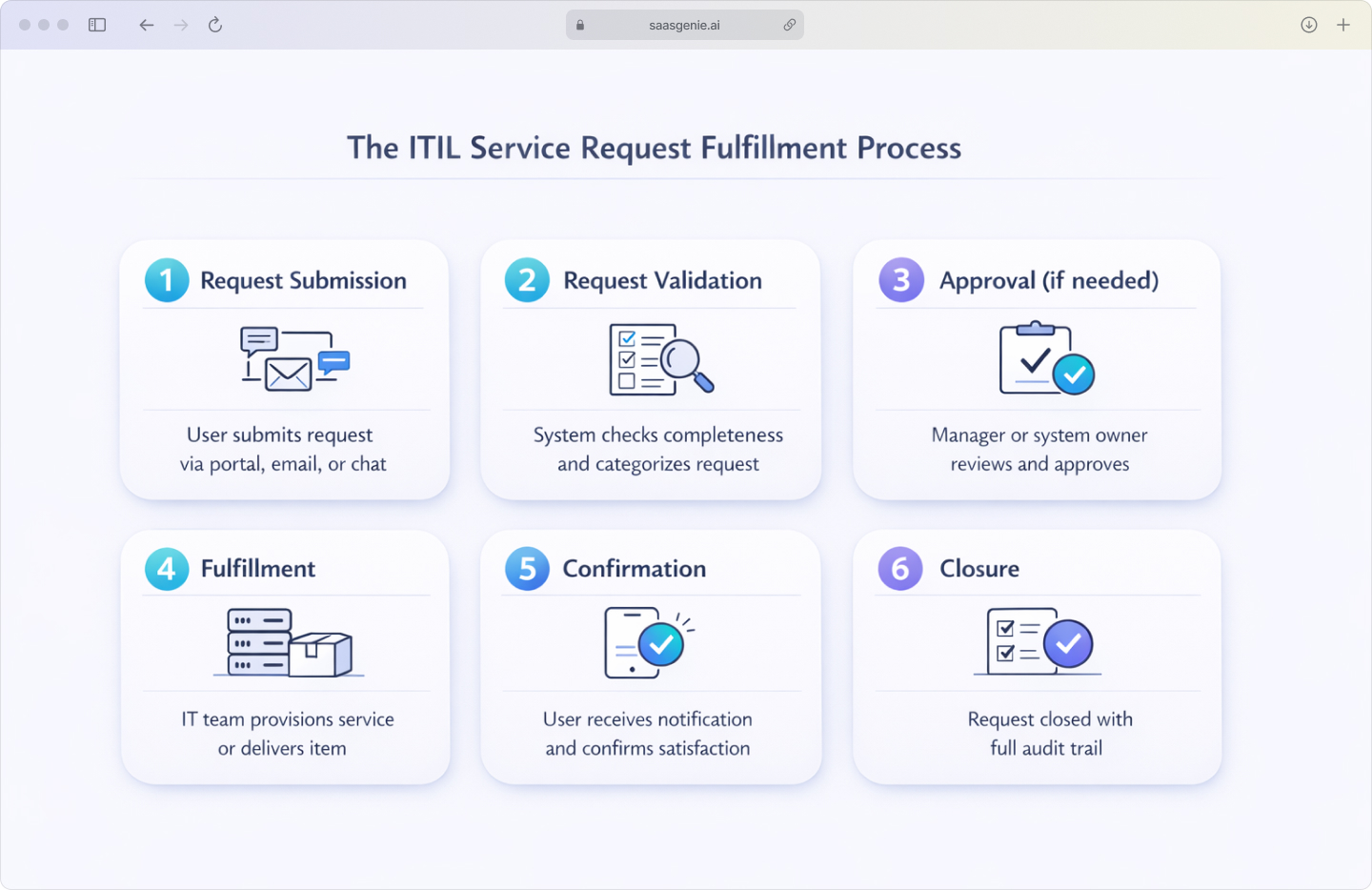The image size is (1372, 890).
Task: Click the title The ITIL Service Request Fulfillment Process
Action: [655, 148]
